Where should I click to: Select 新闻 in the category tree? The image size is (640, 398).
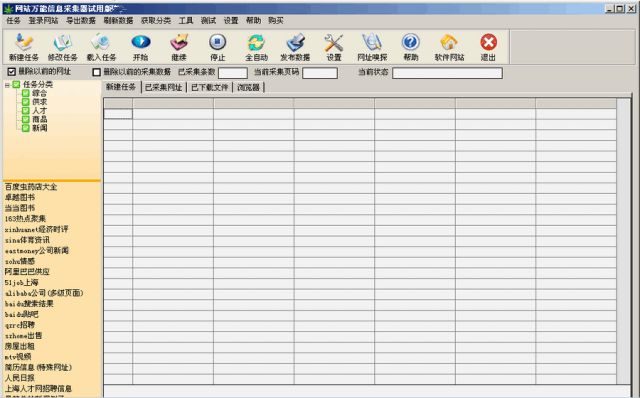pos(39,128)
